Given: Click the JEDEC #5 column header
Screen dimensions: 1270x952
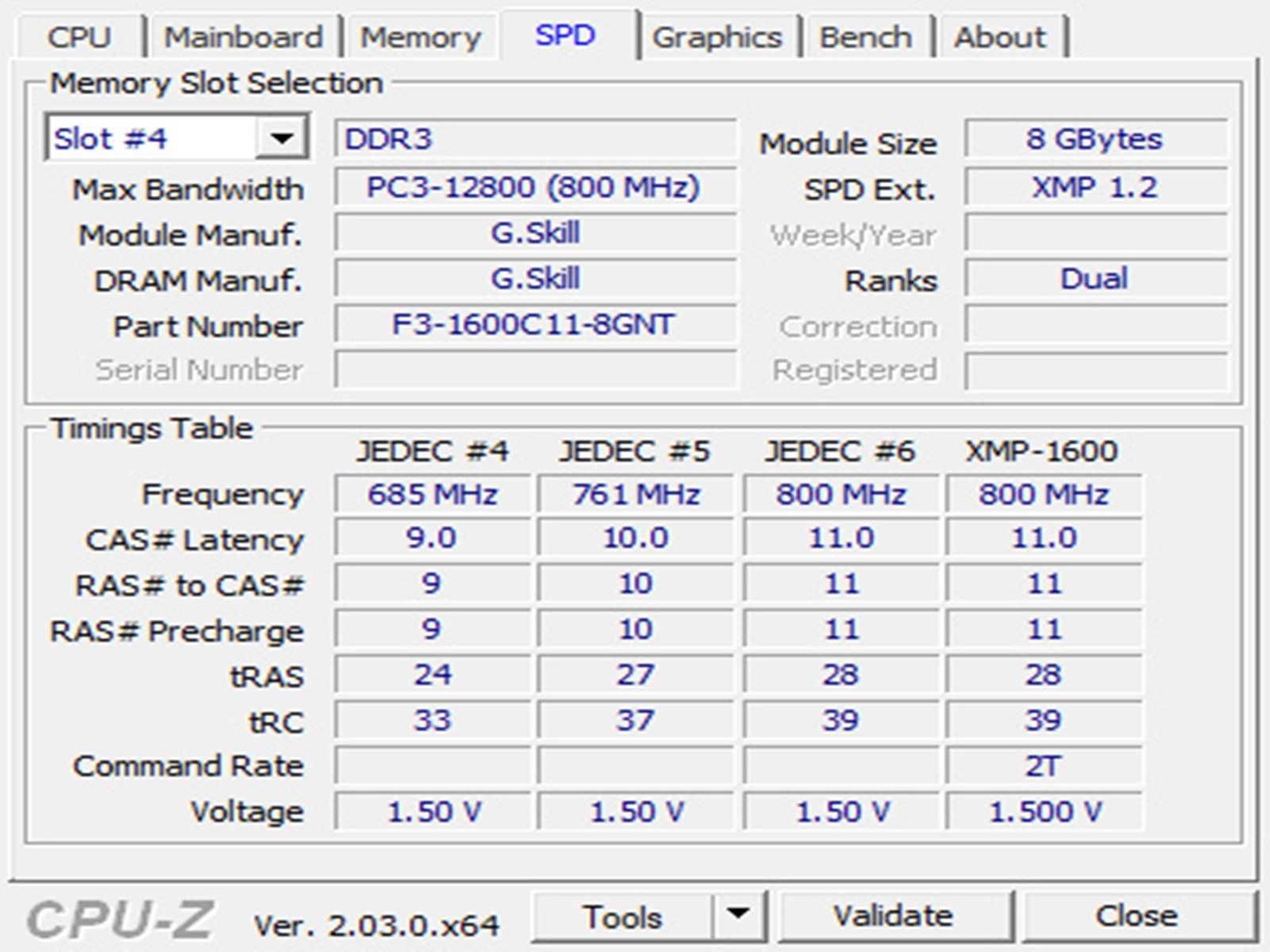Looking at the screenshot, I should [x=635, y=451].
